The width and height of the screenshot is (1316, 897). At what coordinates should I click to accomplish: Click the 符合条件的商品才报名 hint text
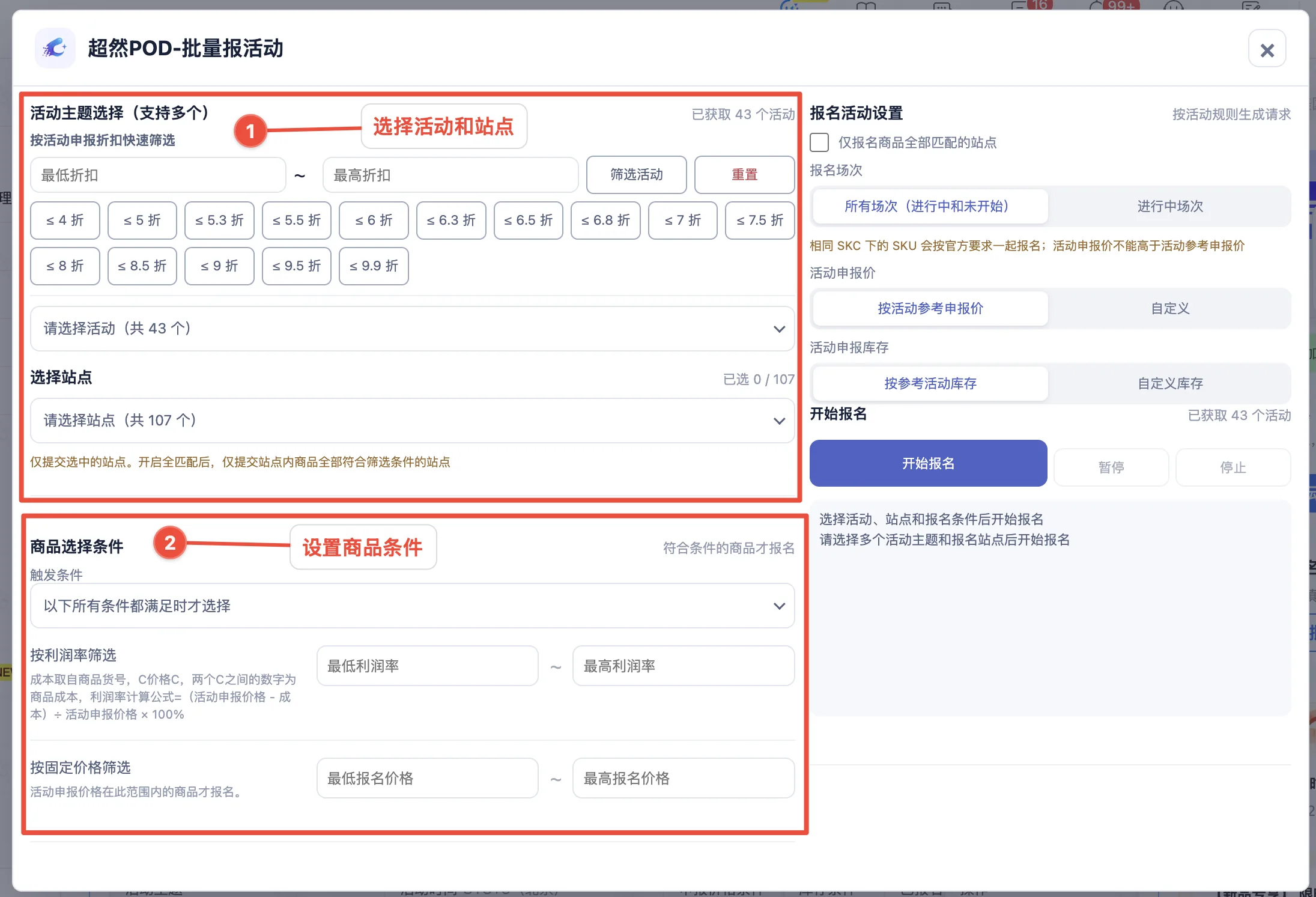coord(729,548)
